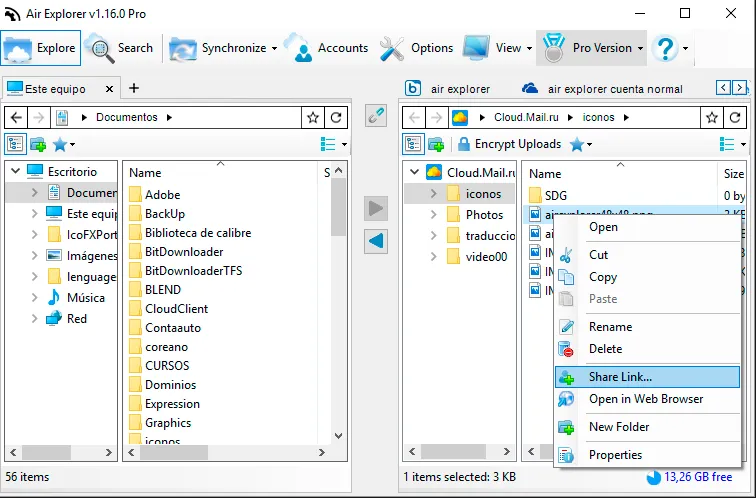Select video00 in the cloud tree

pos(486,257)
